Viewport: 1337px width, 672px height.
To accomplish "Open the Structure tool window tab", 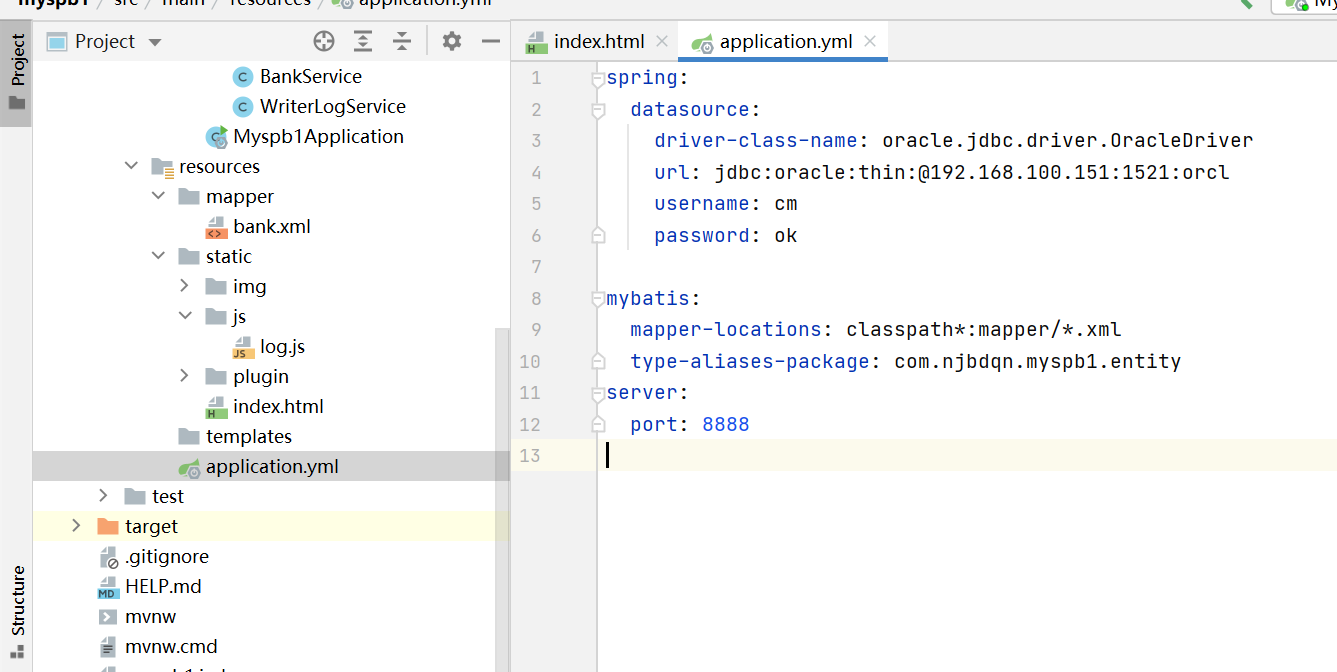I will coord(16,610).
